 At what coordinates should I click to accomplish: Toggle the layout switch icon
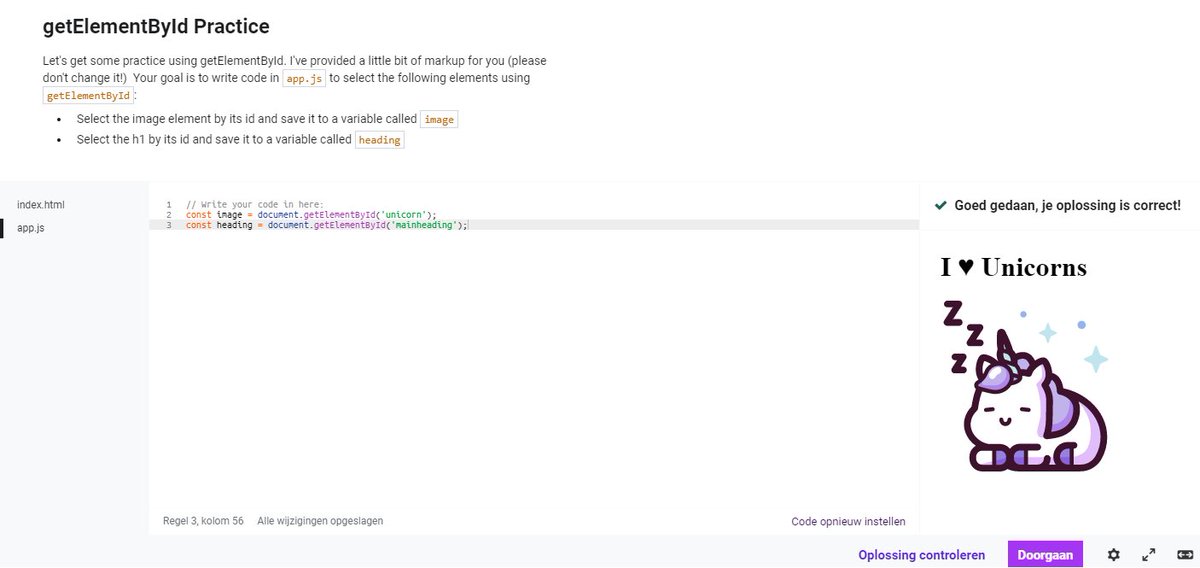[1185, 555]
